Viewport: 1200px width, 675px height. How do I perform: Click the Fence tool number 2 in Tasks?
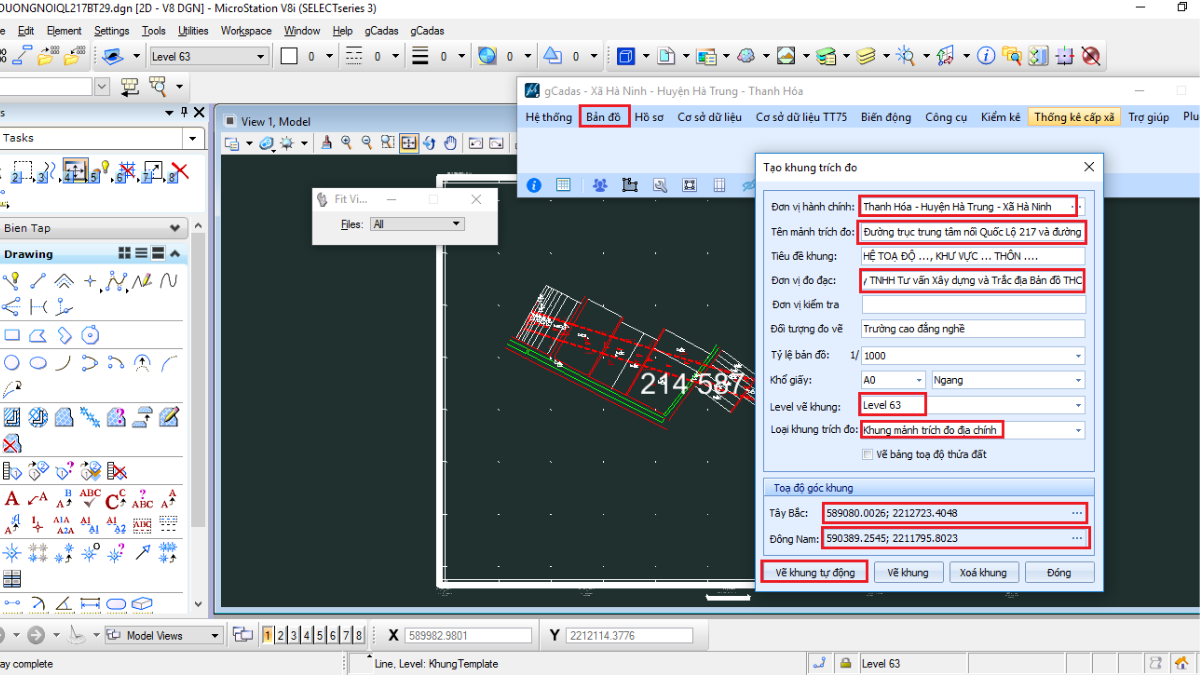point(23,172)
